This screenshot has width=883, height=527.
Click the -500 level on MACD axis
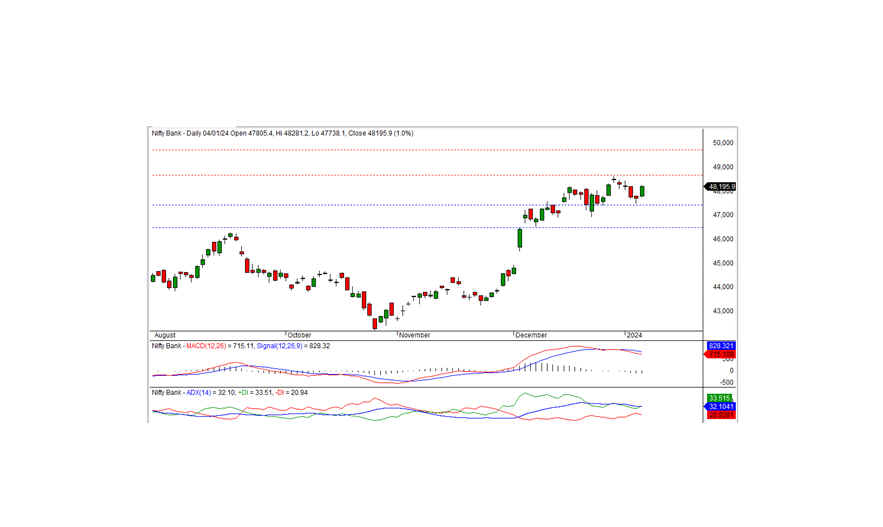(x=728, y=382)
